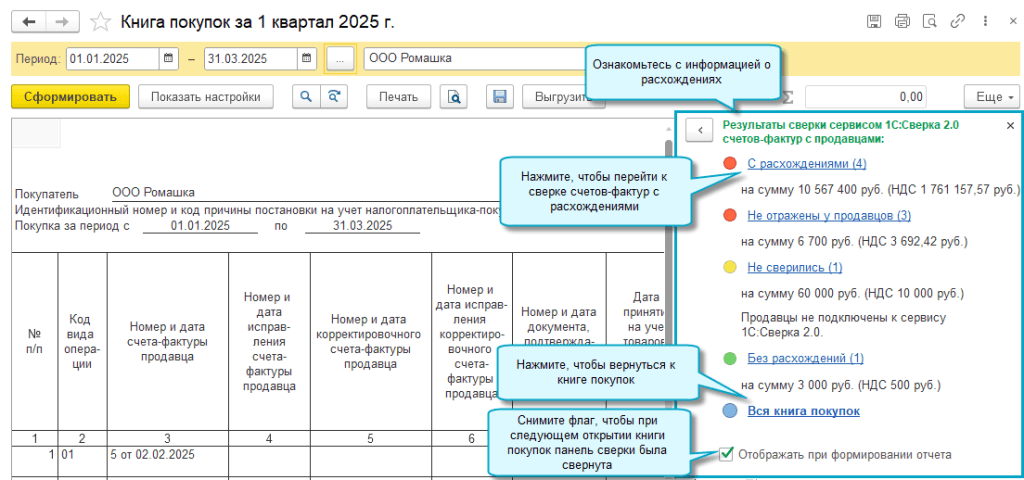Click the back navigation arrow

(28, 21)
